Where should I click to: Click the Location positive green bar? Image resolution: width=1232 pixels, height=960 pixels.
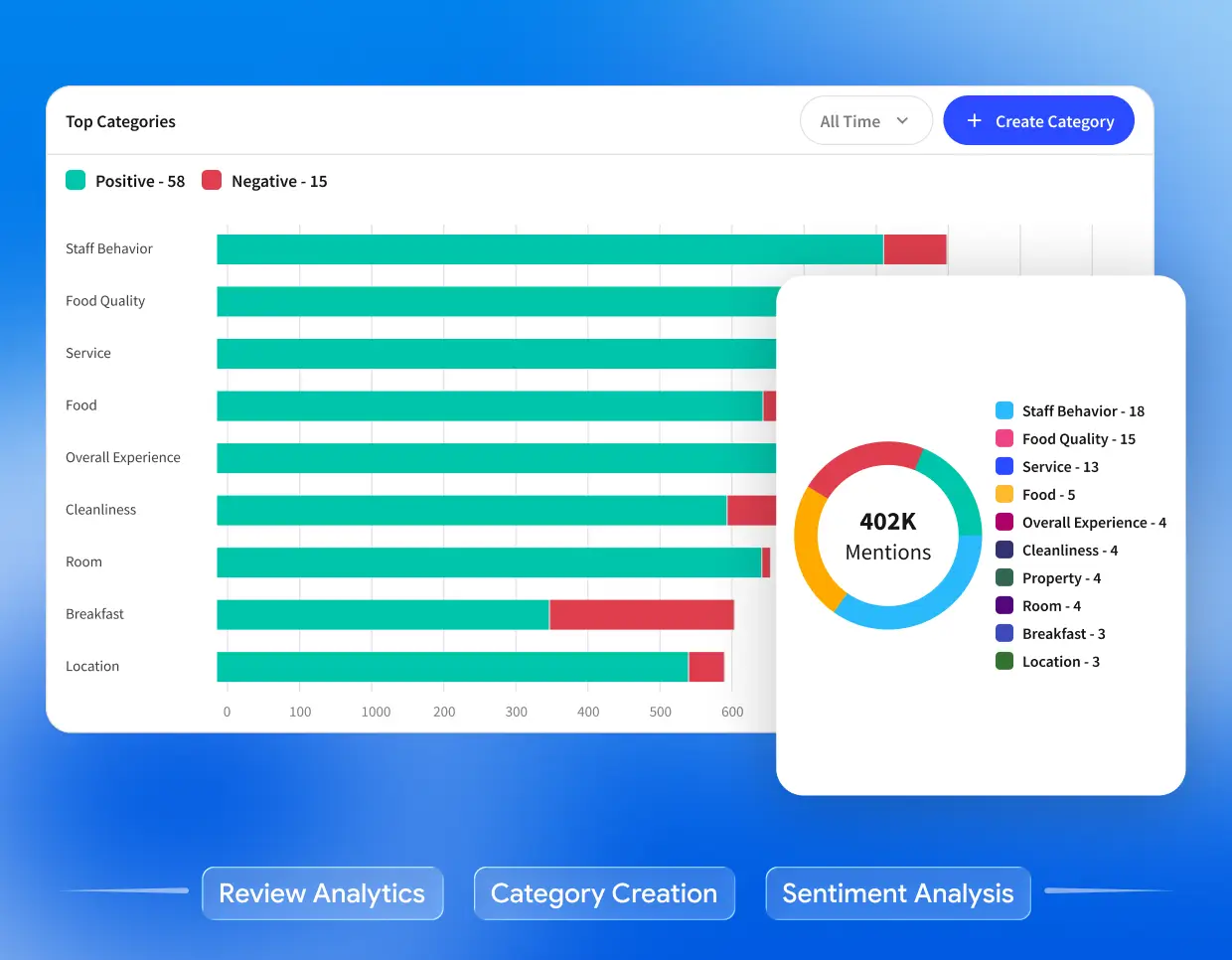coord(452,667)
